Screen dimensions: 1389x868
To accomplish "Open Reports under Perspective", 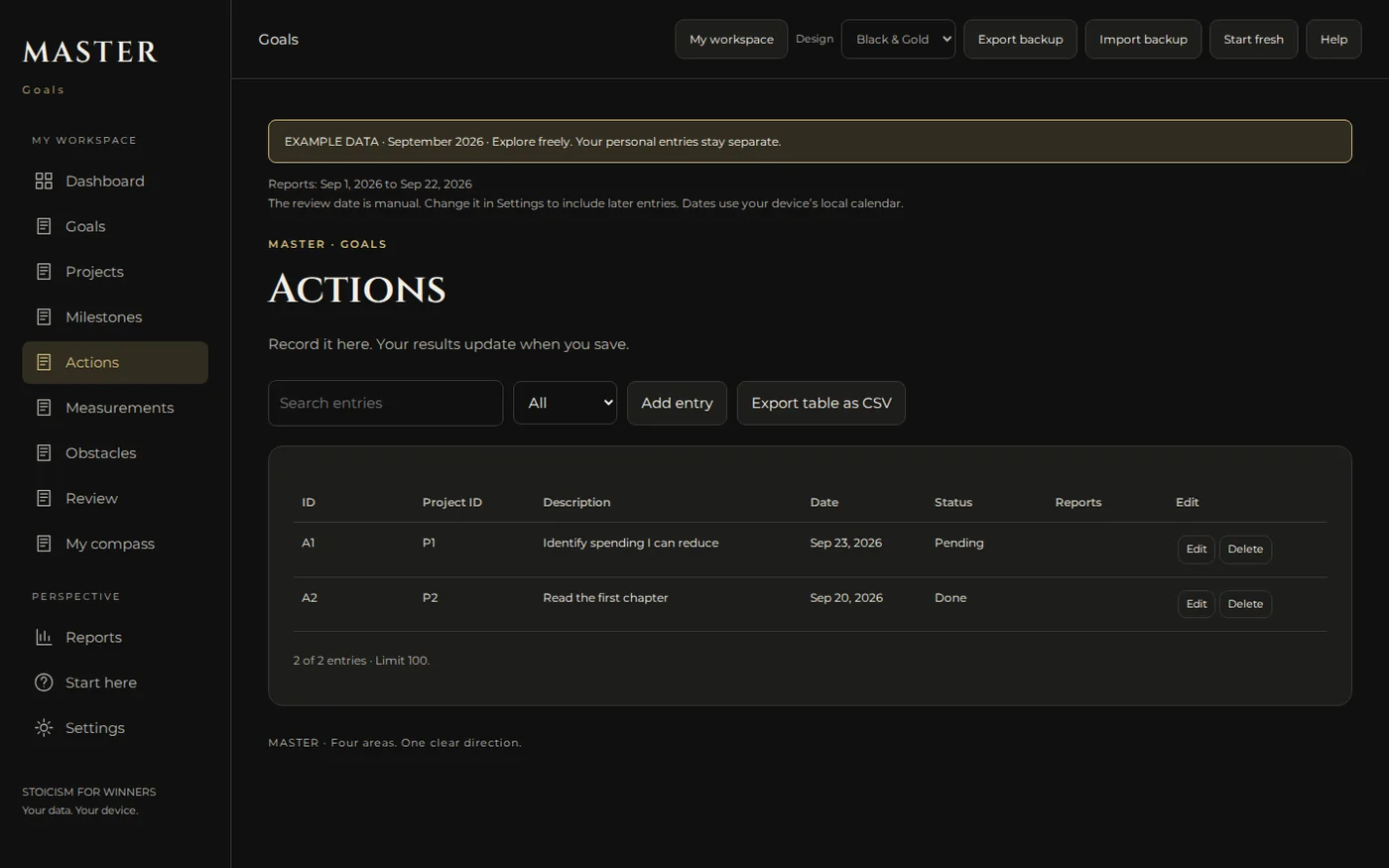I will pyautogui.click(x=115, y=637).
